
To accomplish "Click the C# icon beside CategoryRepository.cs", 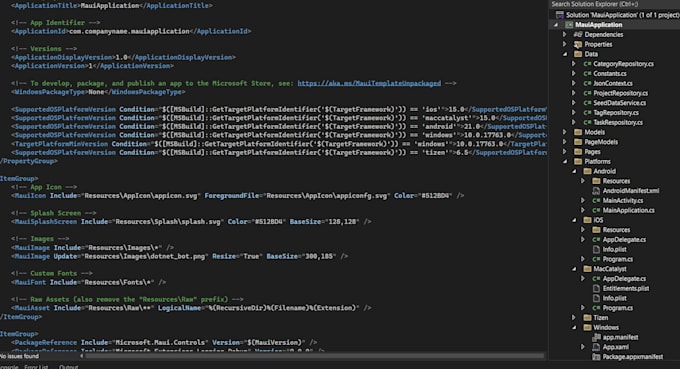I will click(x=587, y=64).
